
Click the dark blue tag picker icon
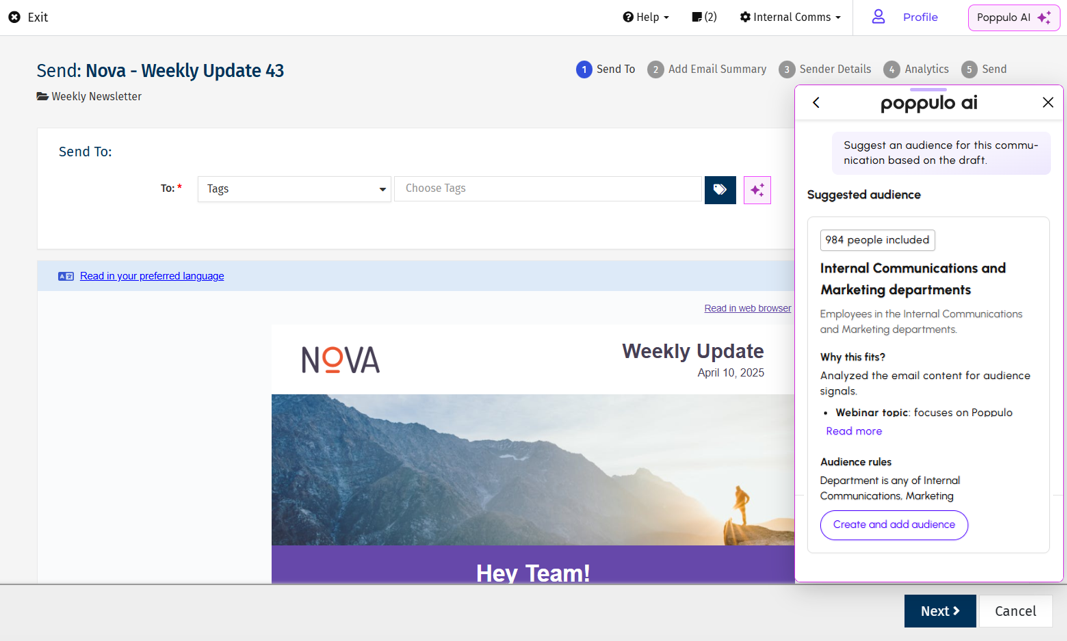point(720,190)
